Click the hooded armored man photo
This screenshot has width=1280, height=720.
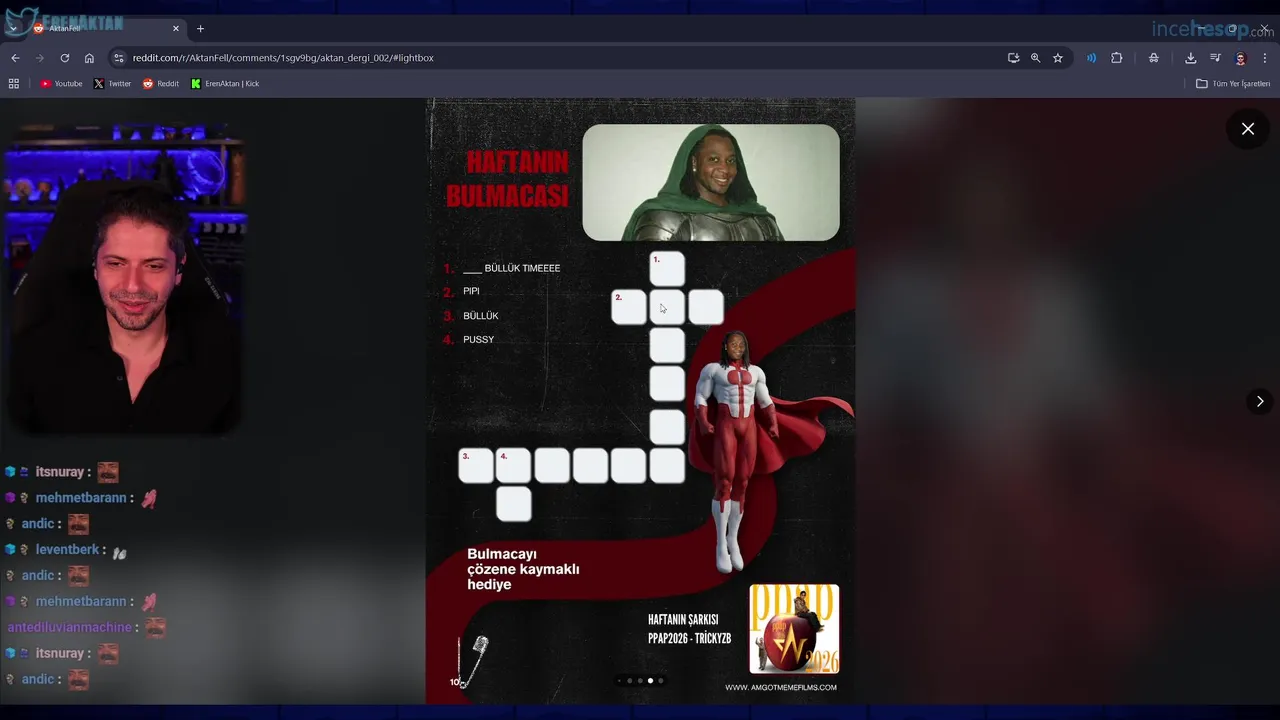tap(711, 182)
